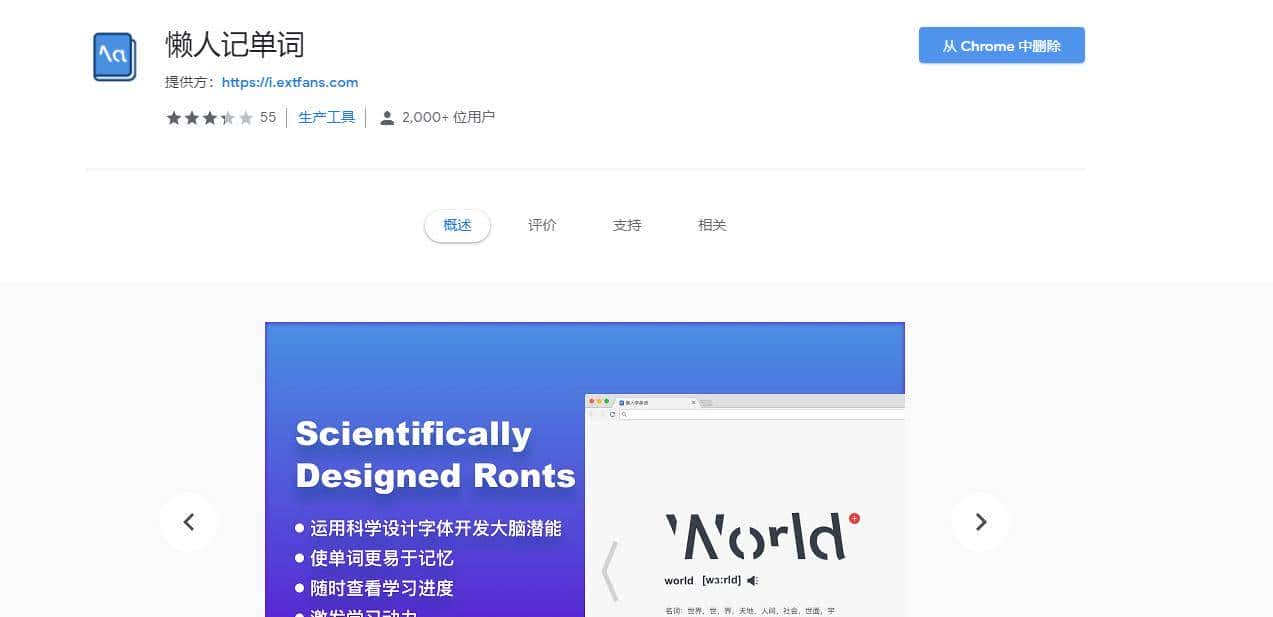Switch to the 评价 tab
The width and height of the screenshot is (1273, 617).
542,225
